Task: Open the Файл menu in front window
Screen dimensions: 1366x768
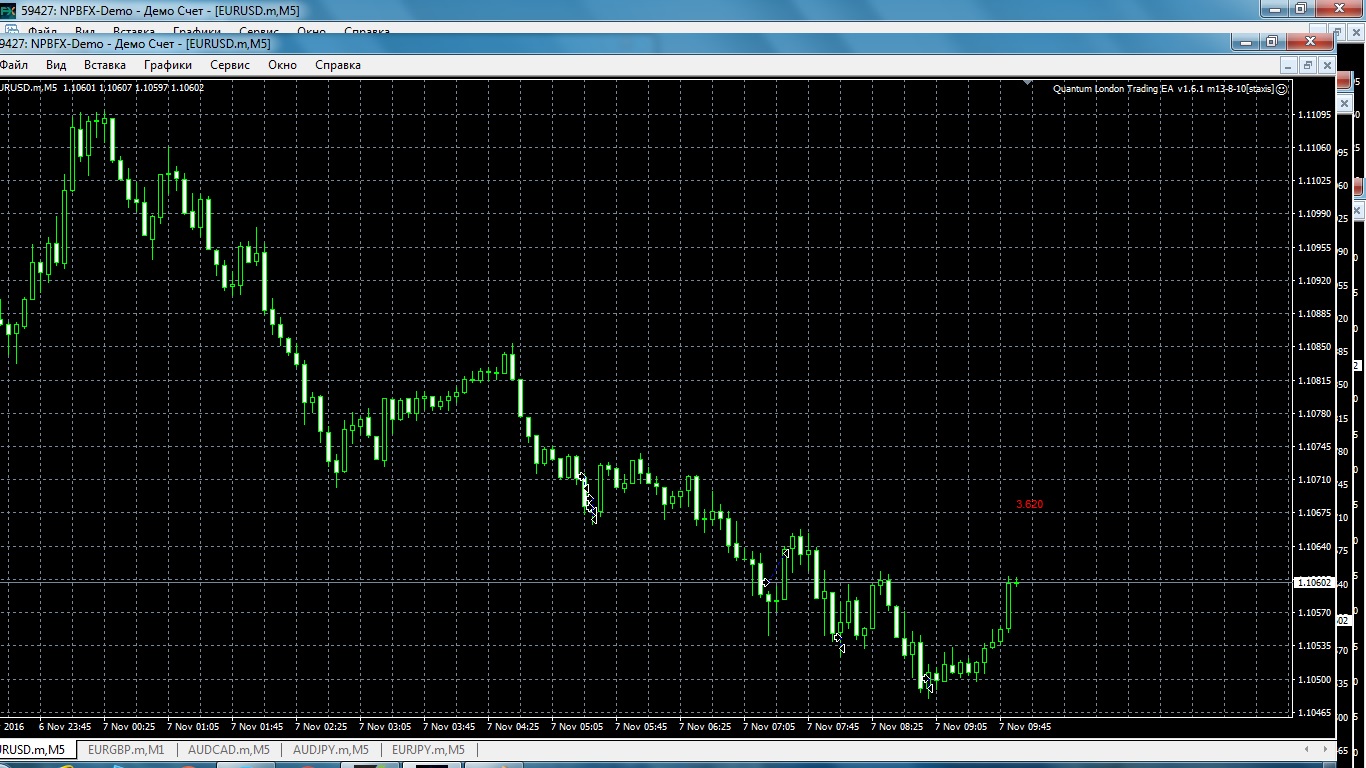Action: (13, 65)
